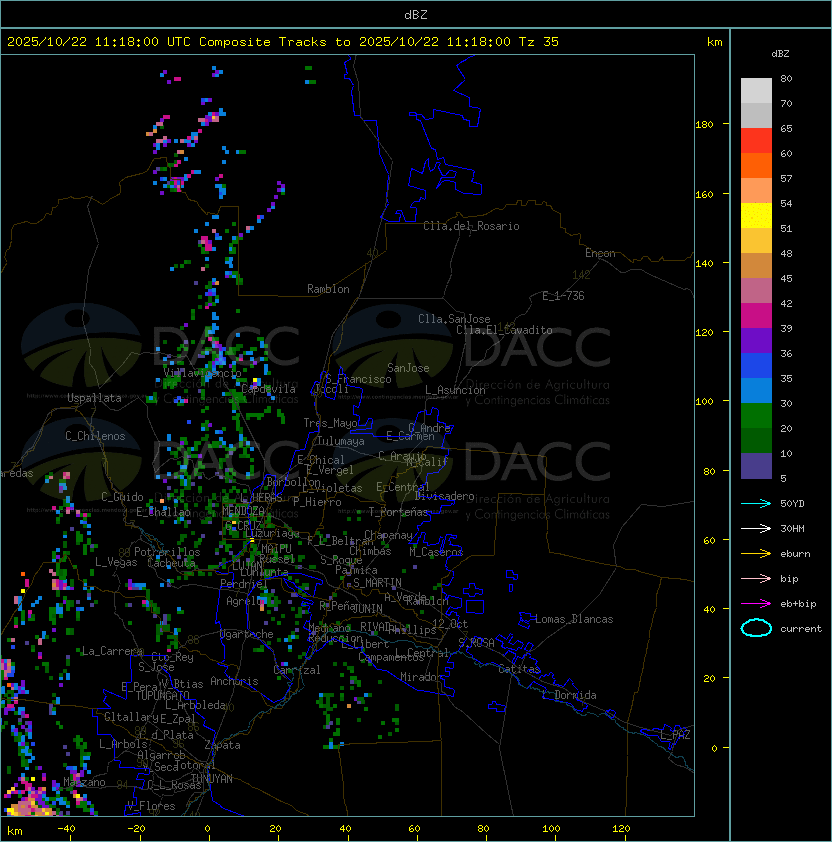Screen dimensions: 832x842
Task: Click the TUNUYAN map label
Action: pos(212,779)
